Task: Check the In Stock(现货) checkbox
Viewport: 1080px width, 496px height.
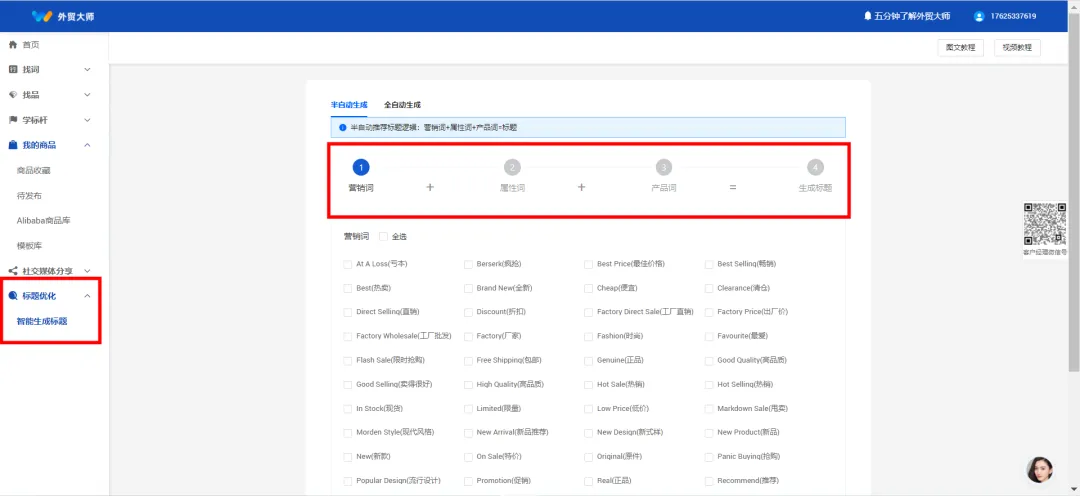Action: coord(348,409)
